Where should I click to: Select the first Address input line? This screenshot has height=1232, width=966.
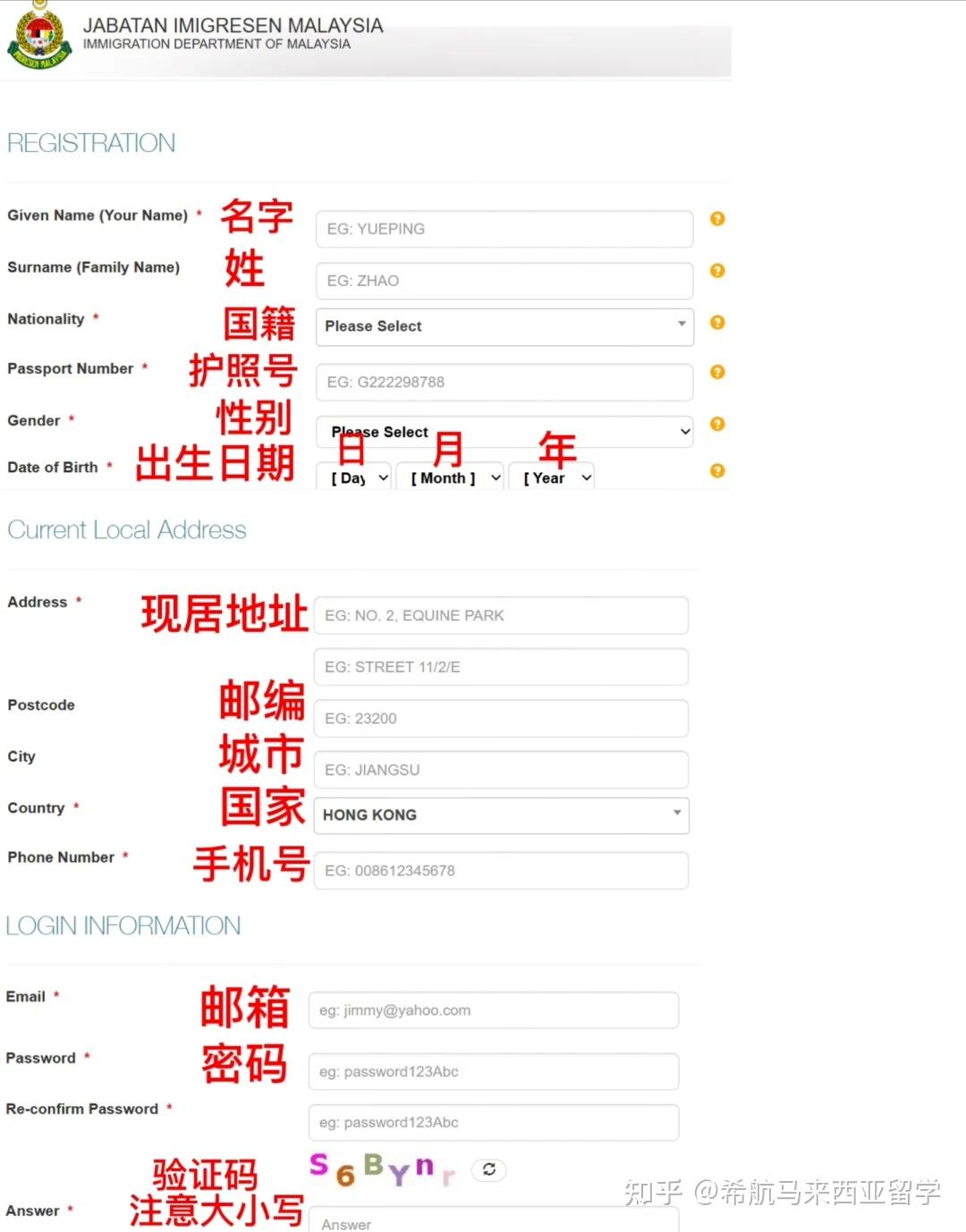500,615
